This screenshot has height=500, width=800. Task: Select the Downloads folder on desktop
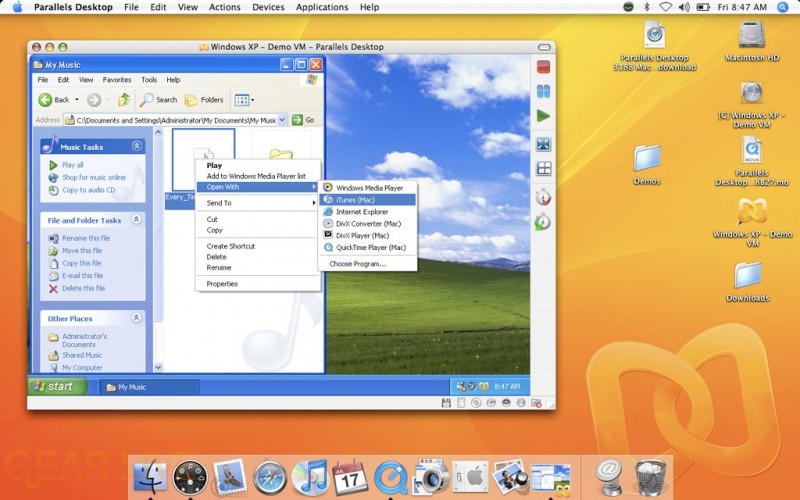[747, 282]
